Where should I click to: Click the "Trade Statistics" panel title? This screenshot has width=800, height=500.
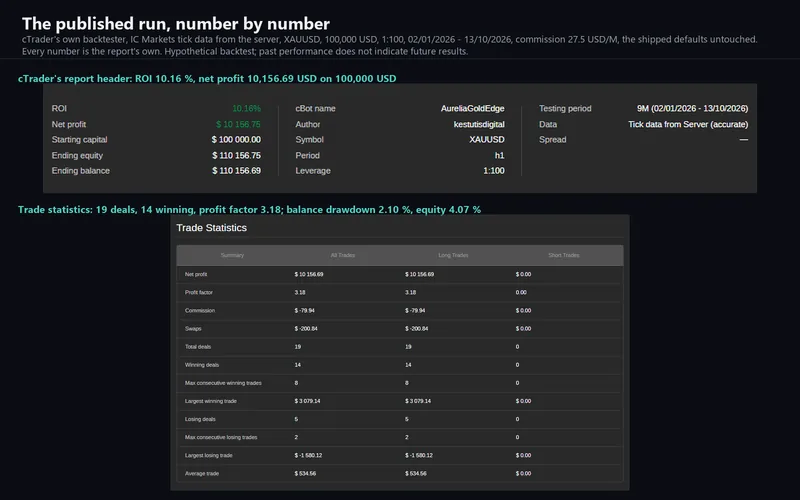pyautogui.click(x=211, y=228)
